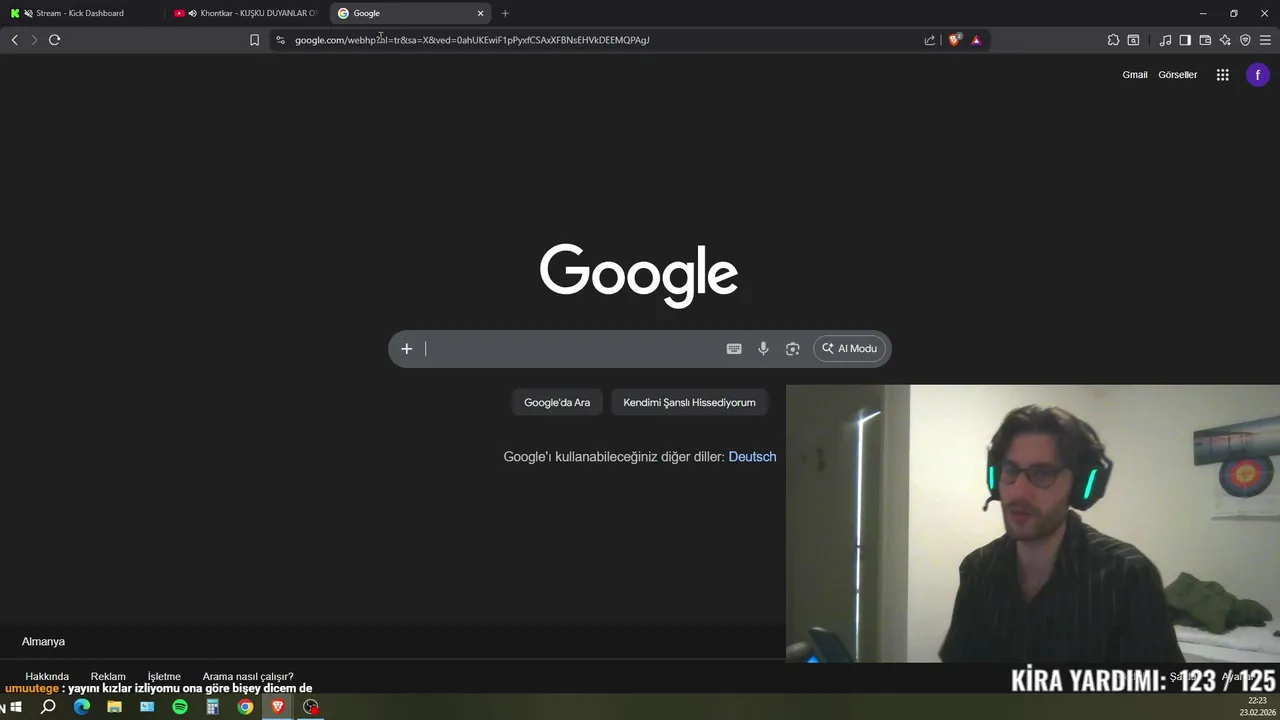Open the Brave VPN shield

point(1245,40)
